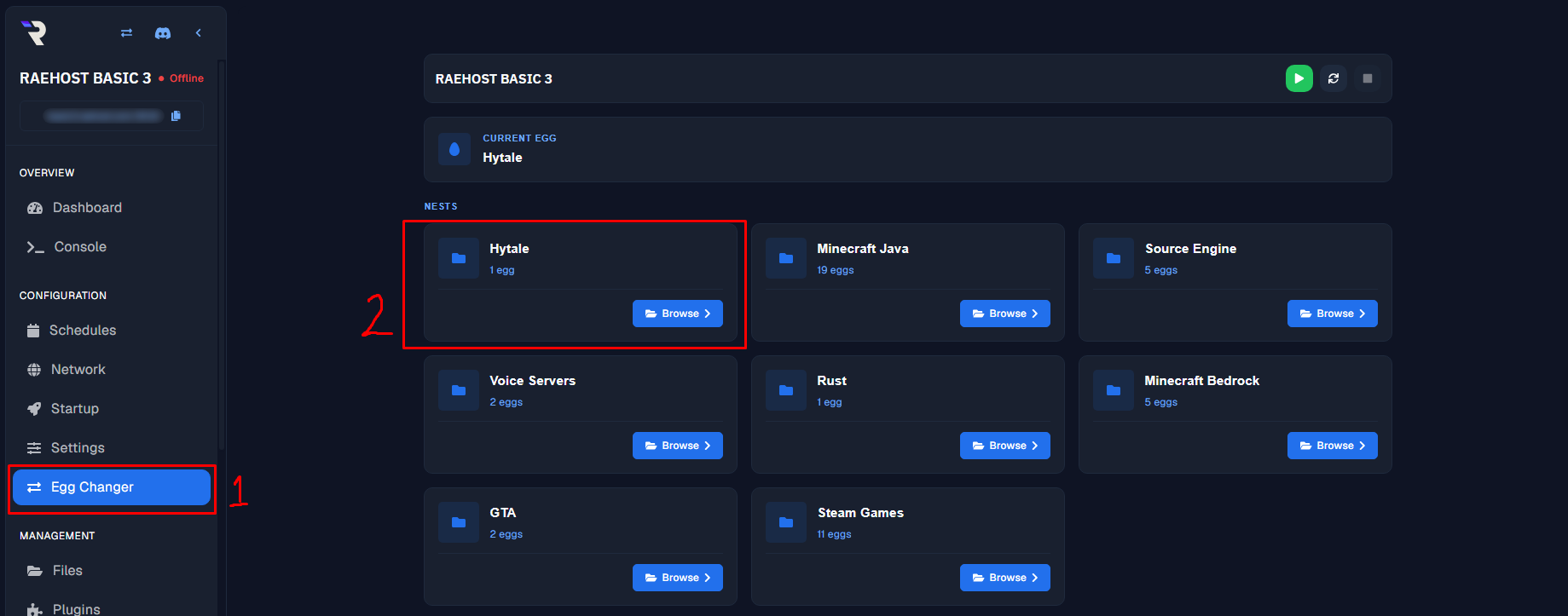
Task: Click the Files folder icon in sidebar
Action: point(35,571)
